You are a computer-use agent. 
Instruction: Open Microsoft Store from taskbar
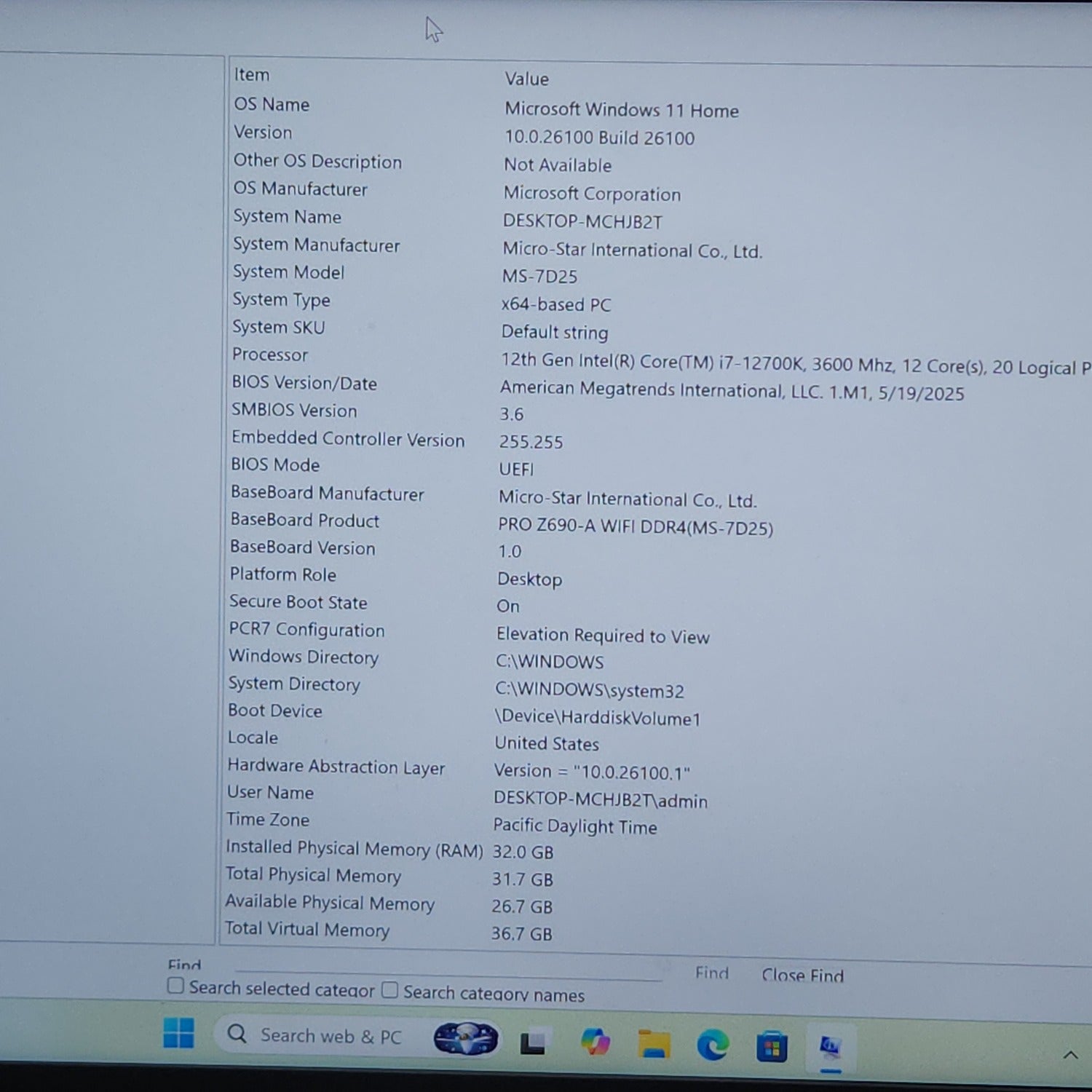click(x=772, y=1047)
